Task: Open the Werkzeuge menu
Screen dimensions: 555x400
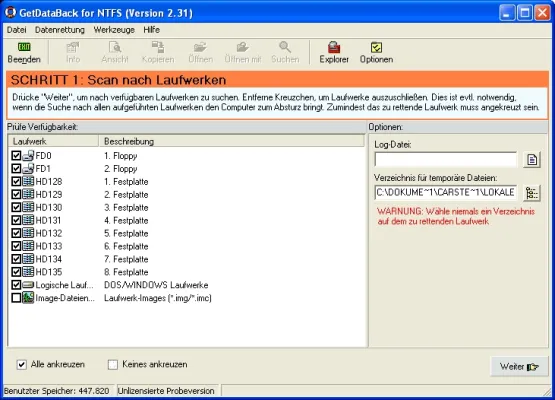Action: (114, 30)
